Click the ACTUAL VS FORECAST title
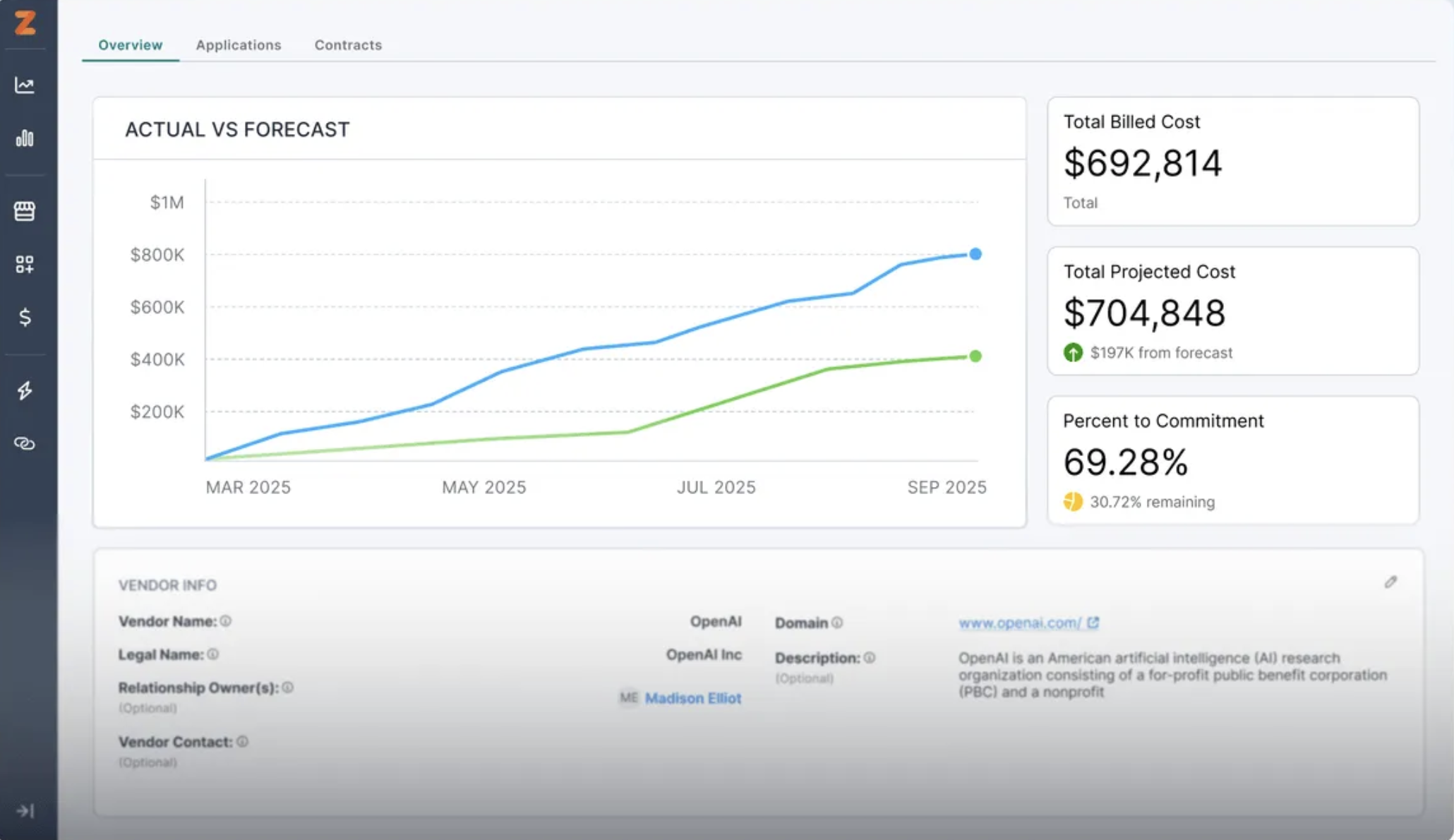 237,130
